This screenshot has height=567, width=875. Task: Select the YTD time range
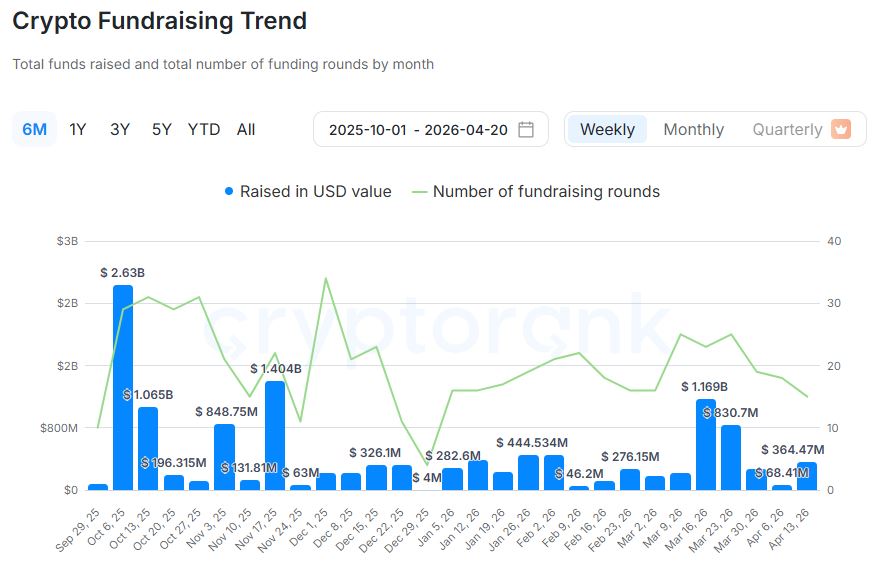204,129
